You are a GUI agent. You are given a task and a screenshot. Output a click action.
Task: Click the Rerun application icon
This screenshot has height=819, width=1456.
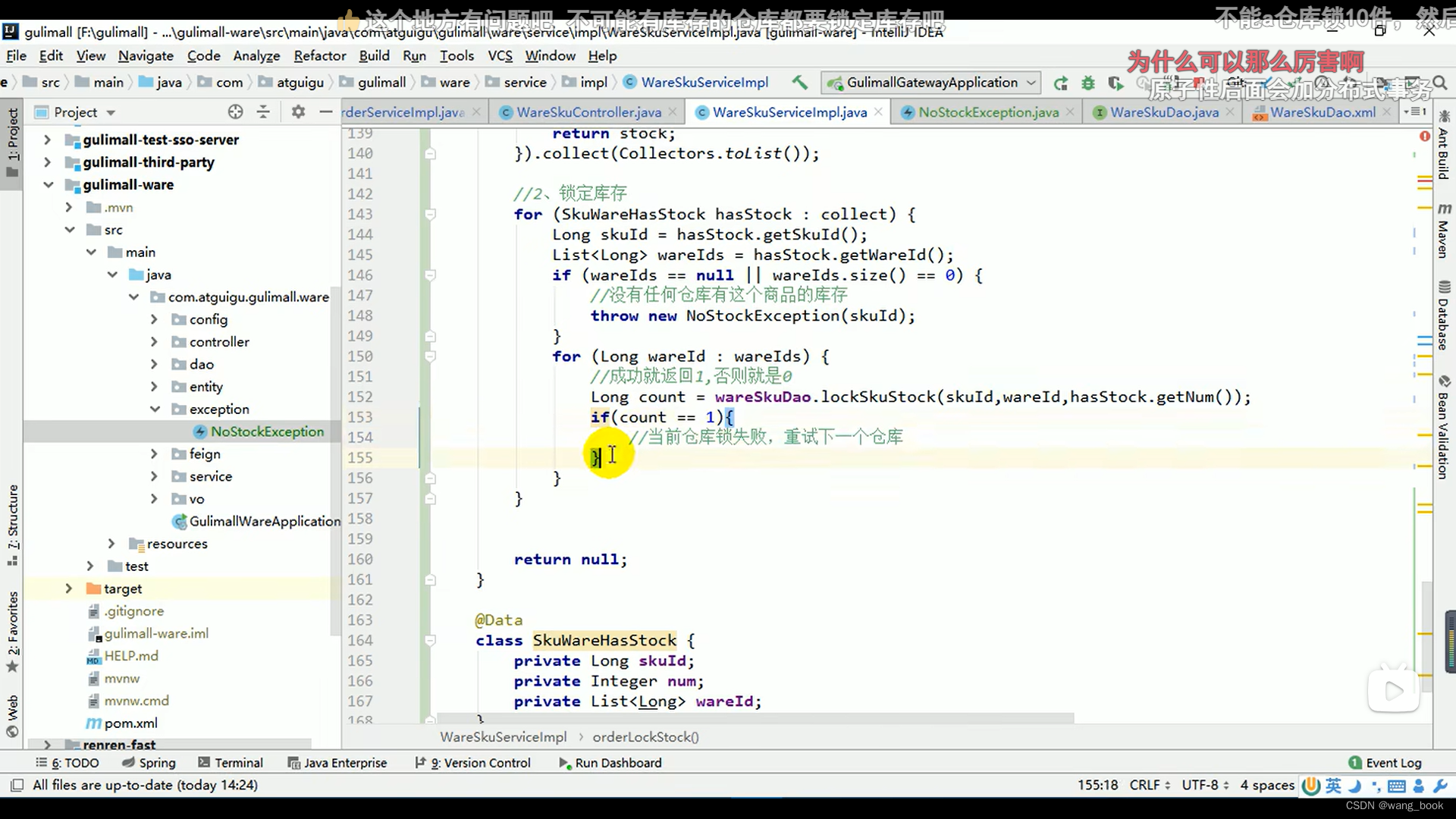click(1060, 83)
